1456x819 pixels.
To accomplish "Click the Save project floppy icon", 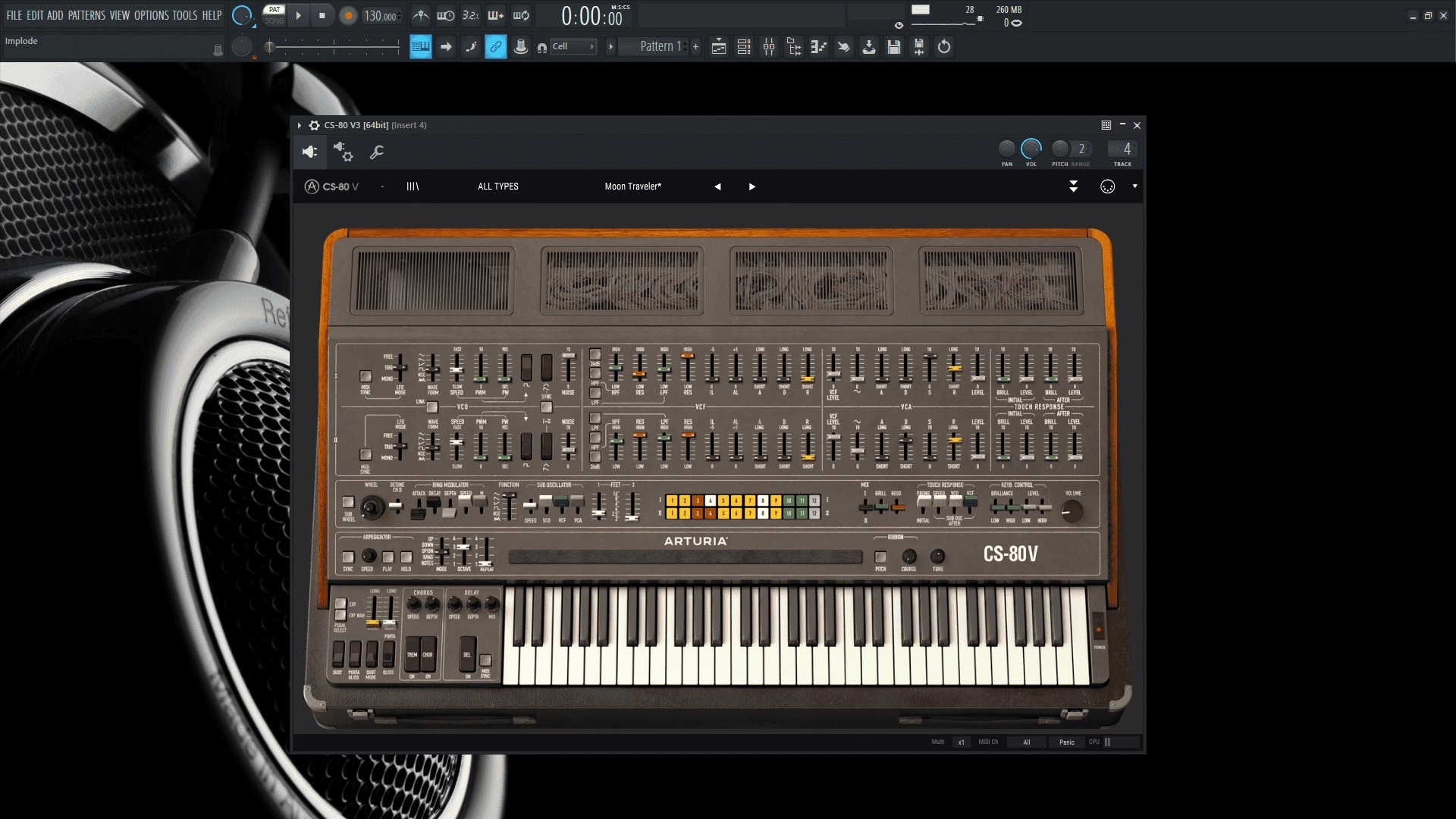I will click(894, 47).
